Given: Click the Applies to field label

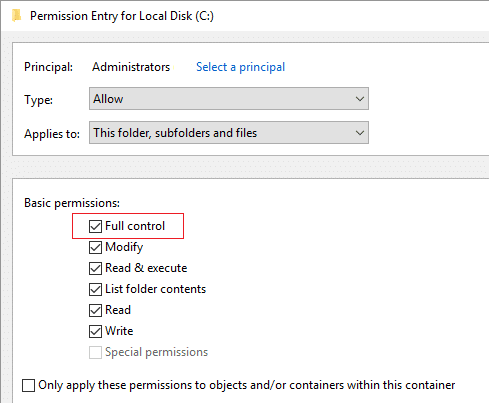Looking at the screenshot, I should (x=52, y=134).
